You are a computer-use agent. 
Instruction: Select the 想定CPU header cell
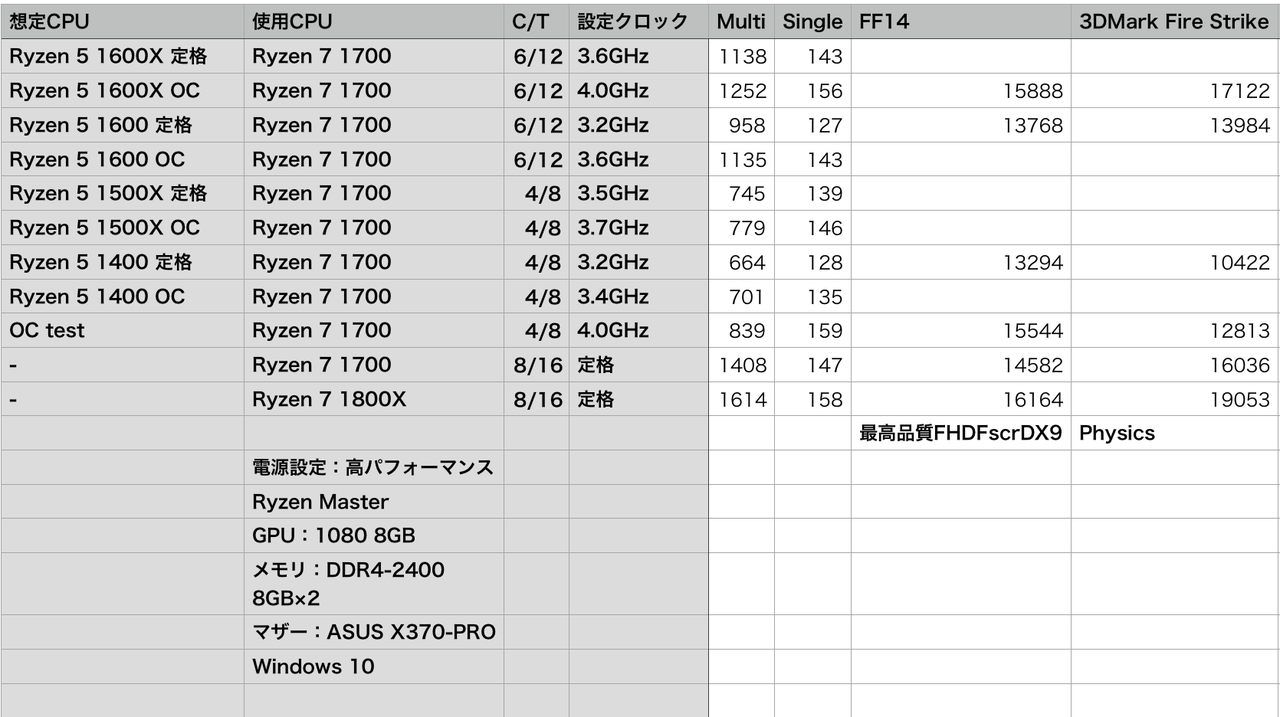pos(123,22)
